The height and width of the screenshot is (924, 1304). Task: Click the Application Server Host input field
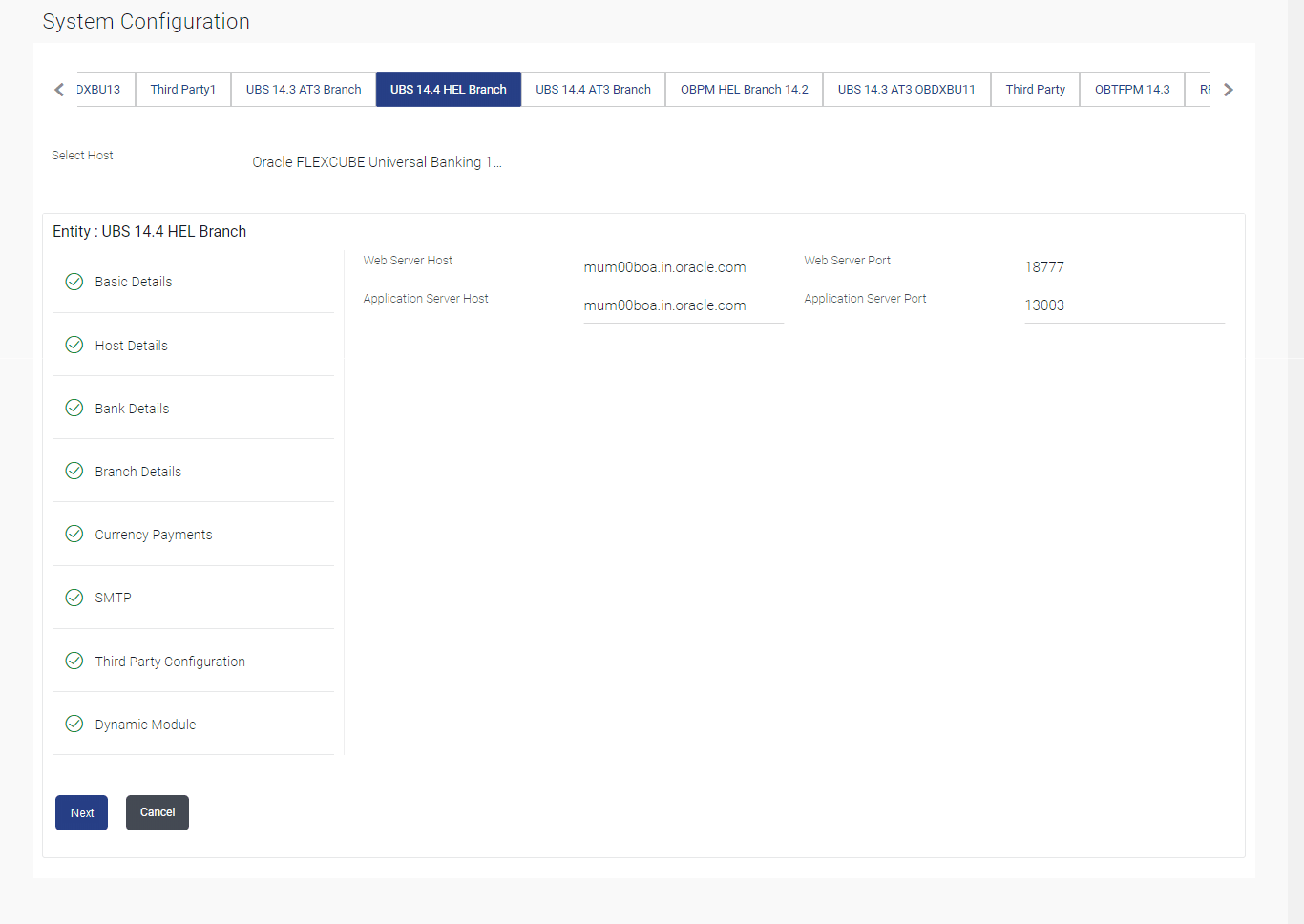pyautogui.click(x=684, y=305)
